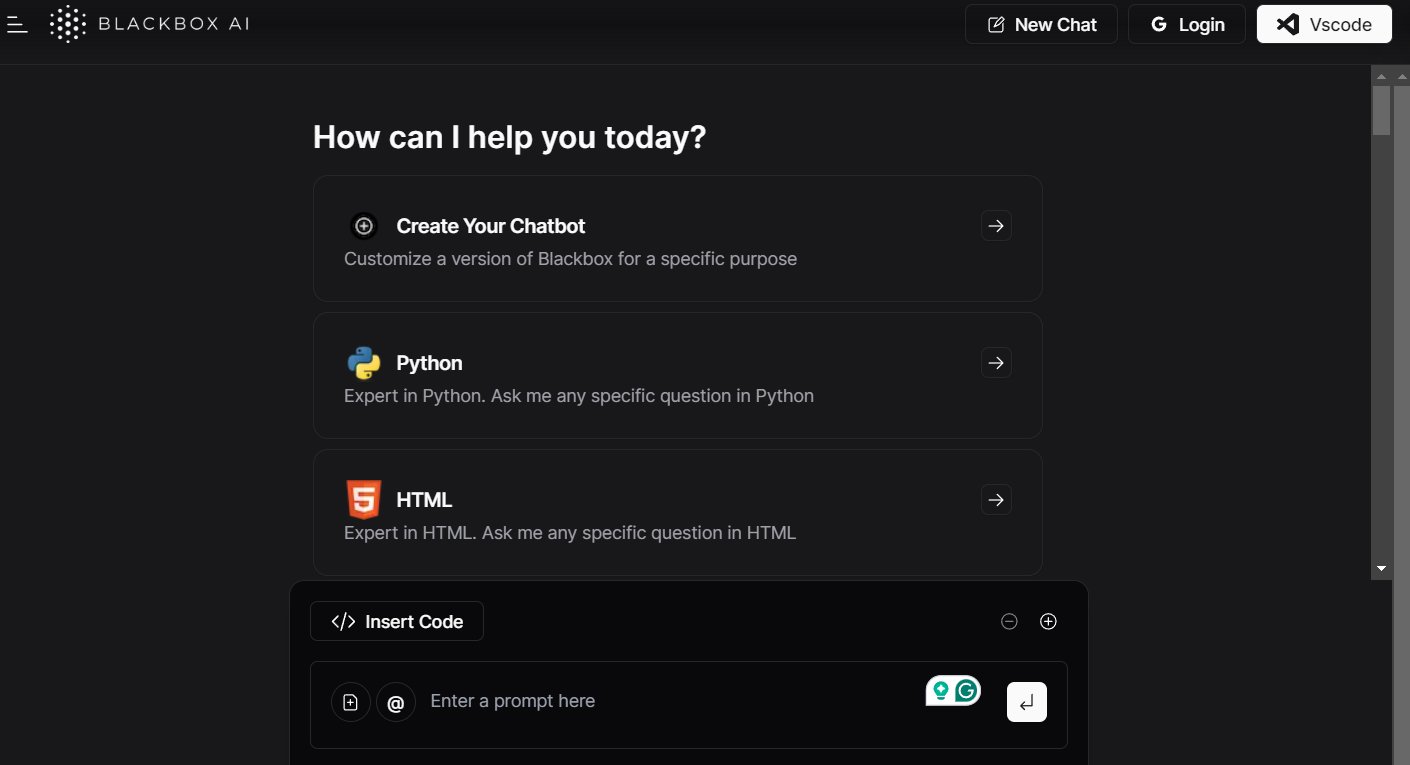Image resolution: width=1410 pixels, height=765 pixels.
Task: Toggle zoom out with the minus circle icon
Action: (1009, 621)
